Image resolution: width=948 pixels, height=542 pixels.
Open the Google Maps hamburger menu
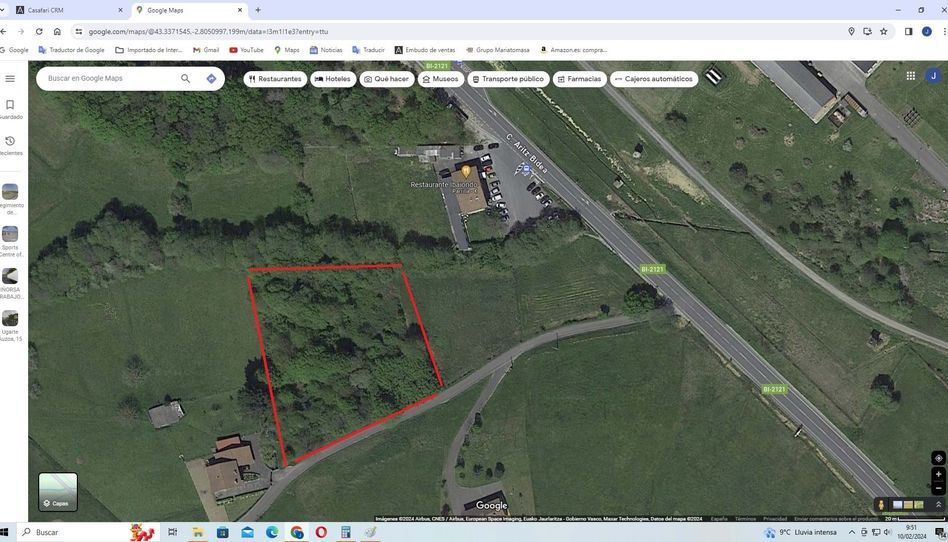(10, 78)
